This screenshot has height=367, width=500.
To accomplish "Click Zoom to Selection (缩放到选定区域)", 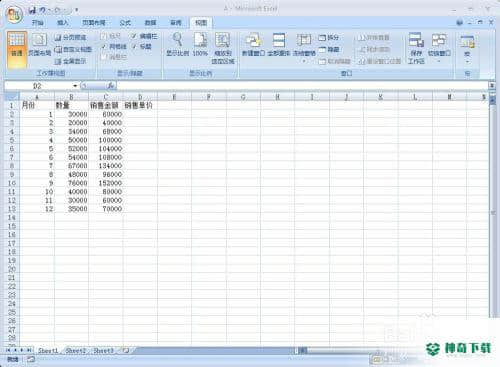I will (x=223, y=48).
